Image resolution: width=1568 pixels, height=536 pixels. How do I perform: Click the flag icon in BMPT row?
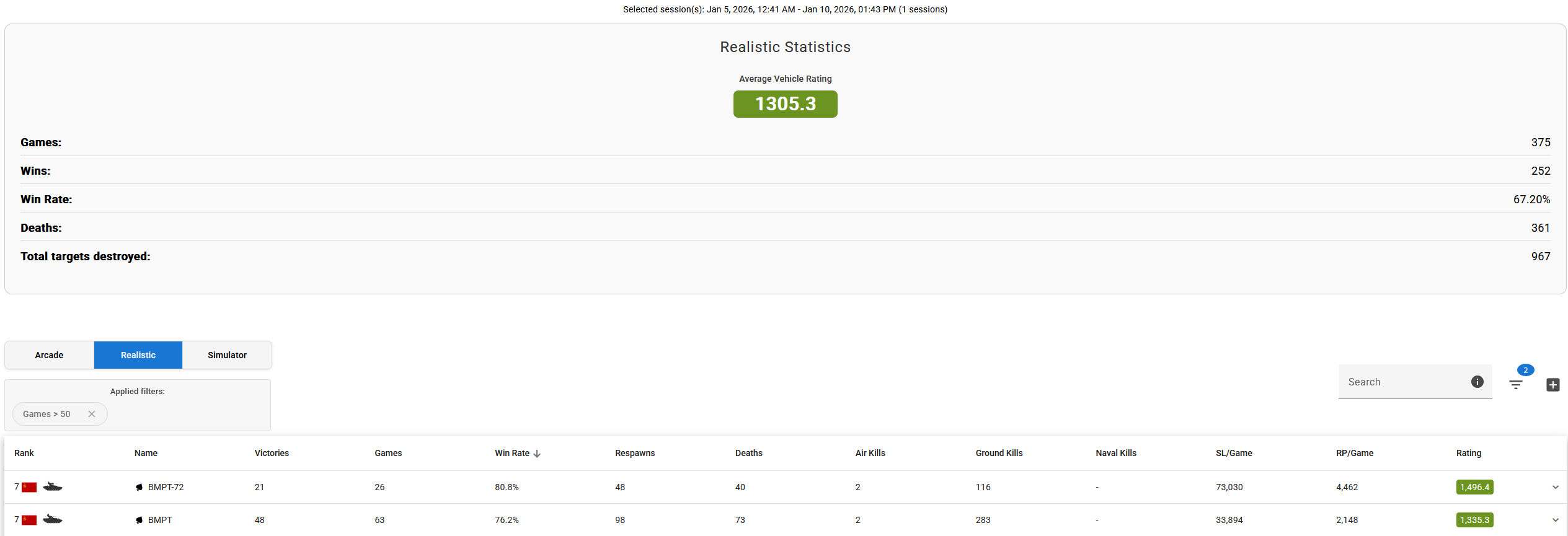tap(29, 520)
